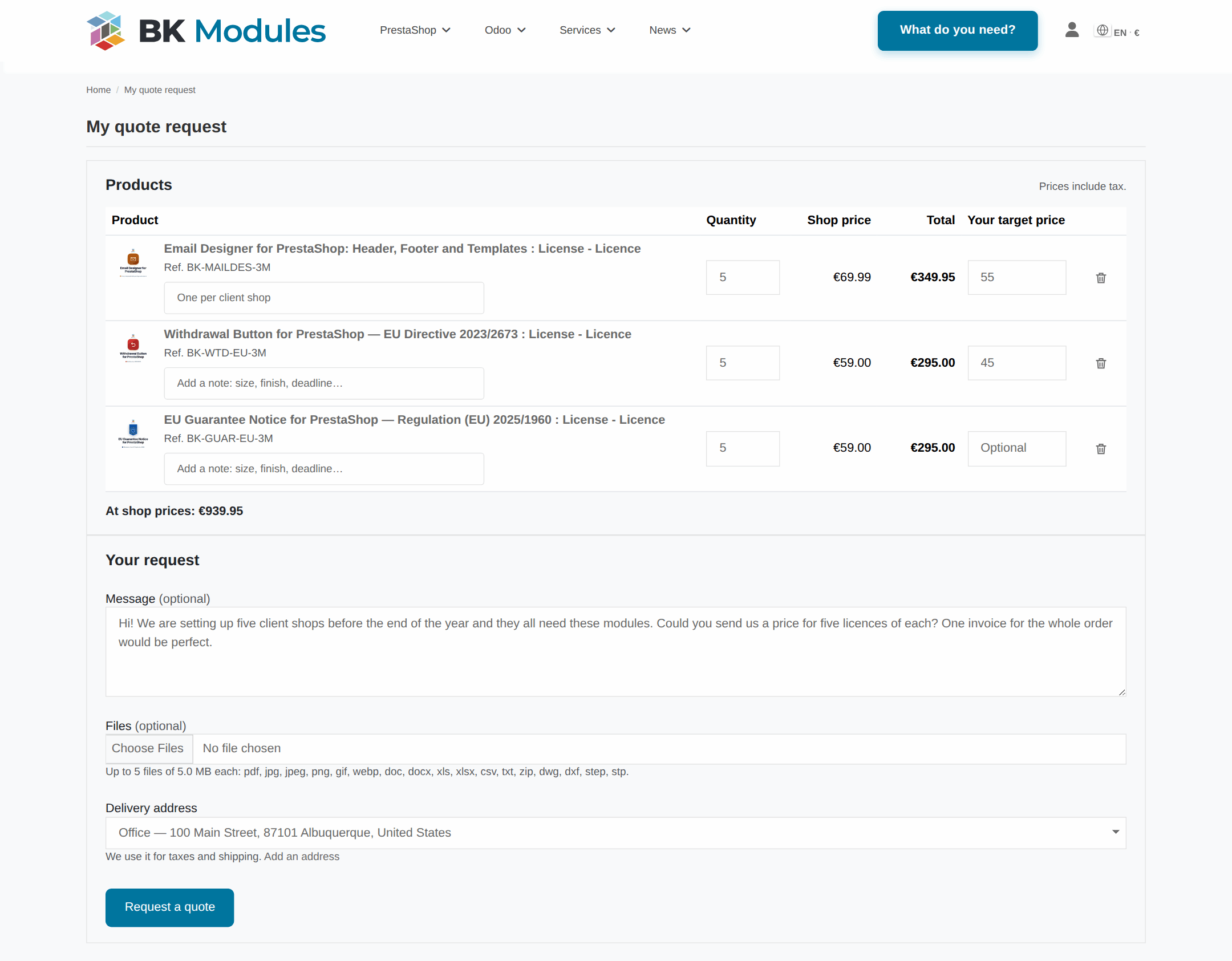Delete the EU Guarantee Notice row

click(1101, 449)
